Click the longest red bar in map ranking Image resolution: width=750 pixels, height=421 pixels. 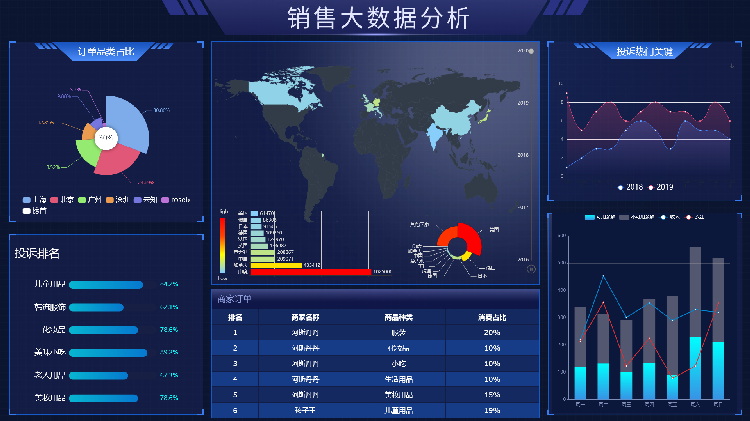coord(311,272)
